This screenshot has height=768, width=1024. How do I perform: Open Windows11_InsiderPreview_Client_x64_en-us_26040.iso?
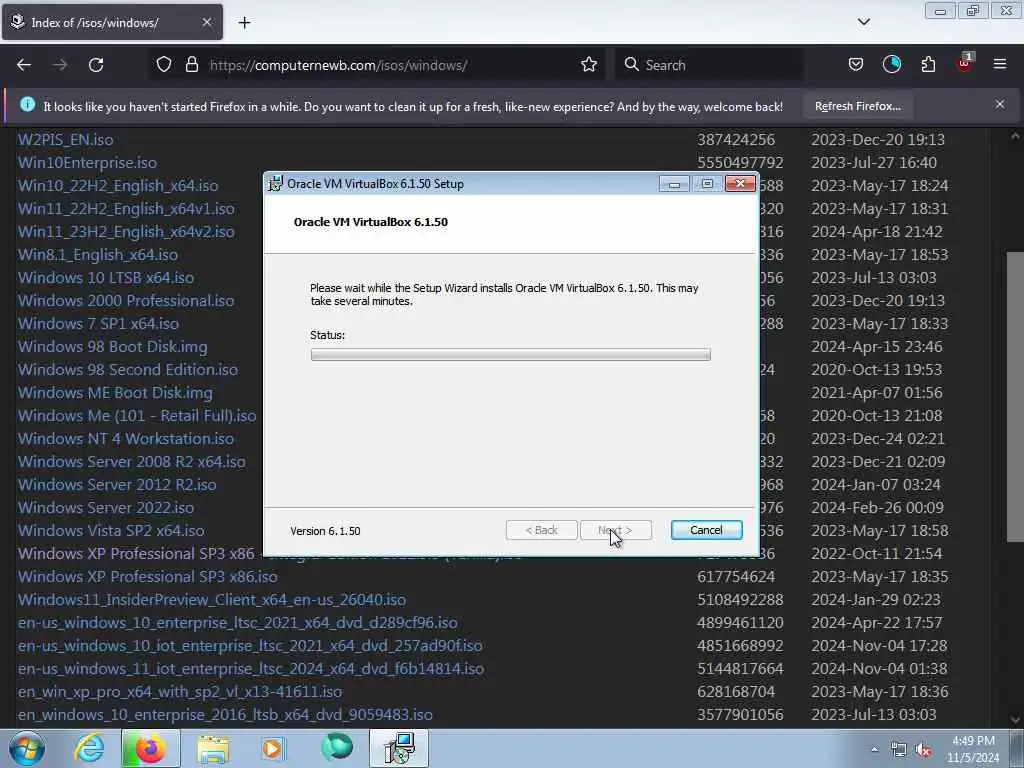[212, 600]
